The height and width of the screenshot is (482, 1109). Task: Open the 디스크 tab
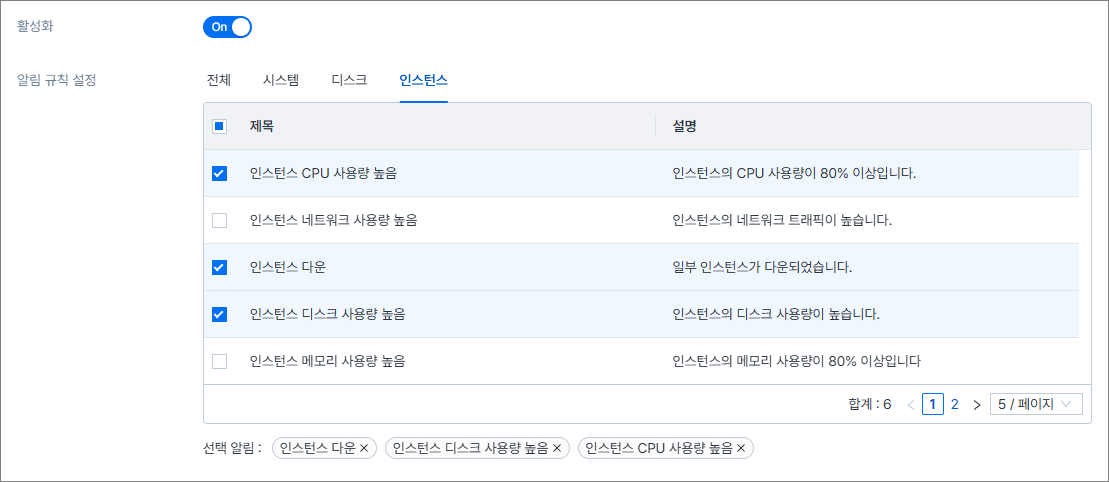[349, 80]
